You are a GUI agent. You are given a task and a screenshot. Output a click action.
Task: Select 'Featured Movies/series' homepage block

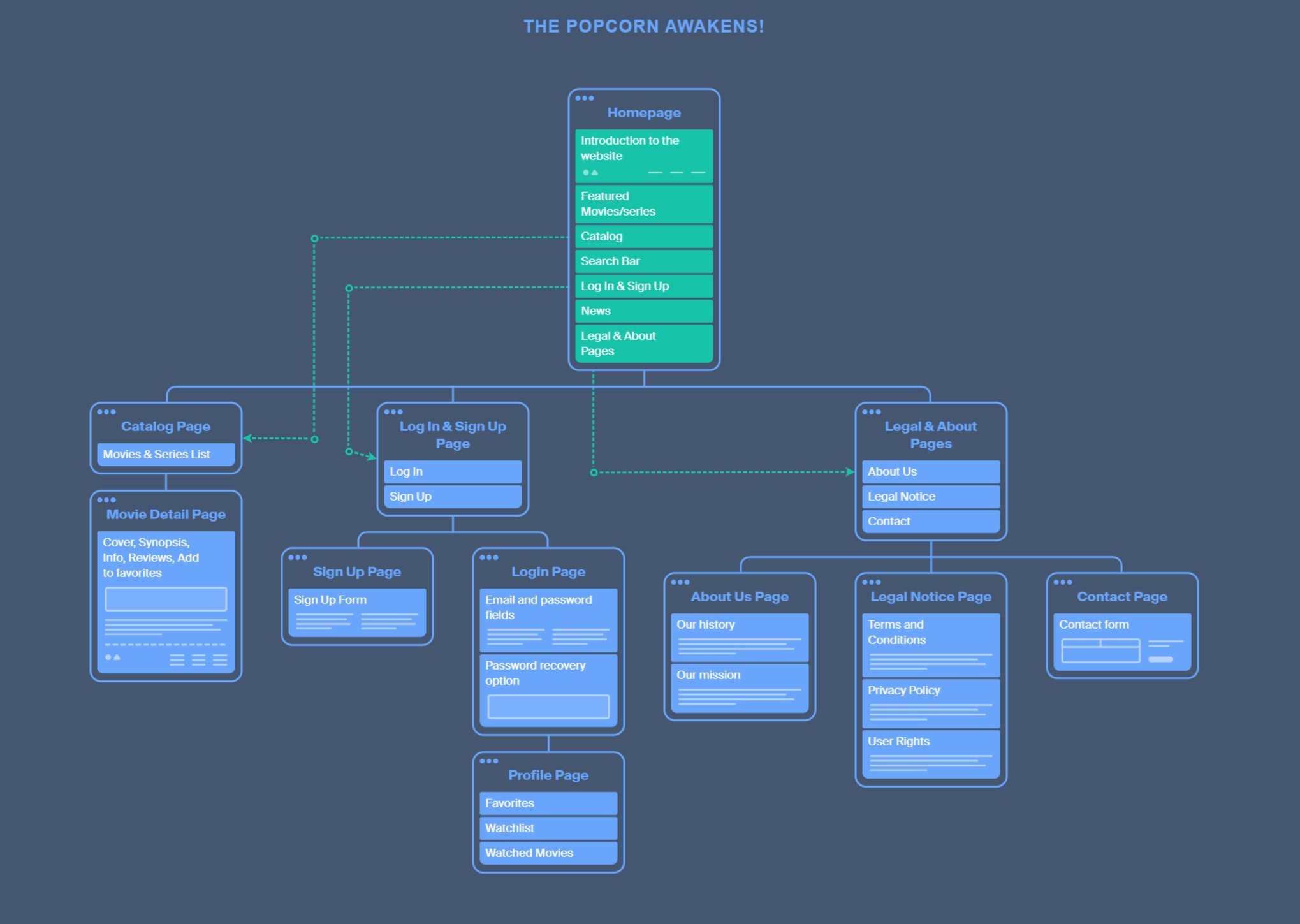coord(644,204)
